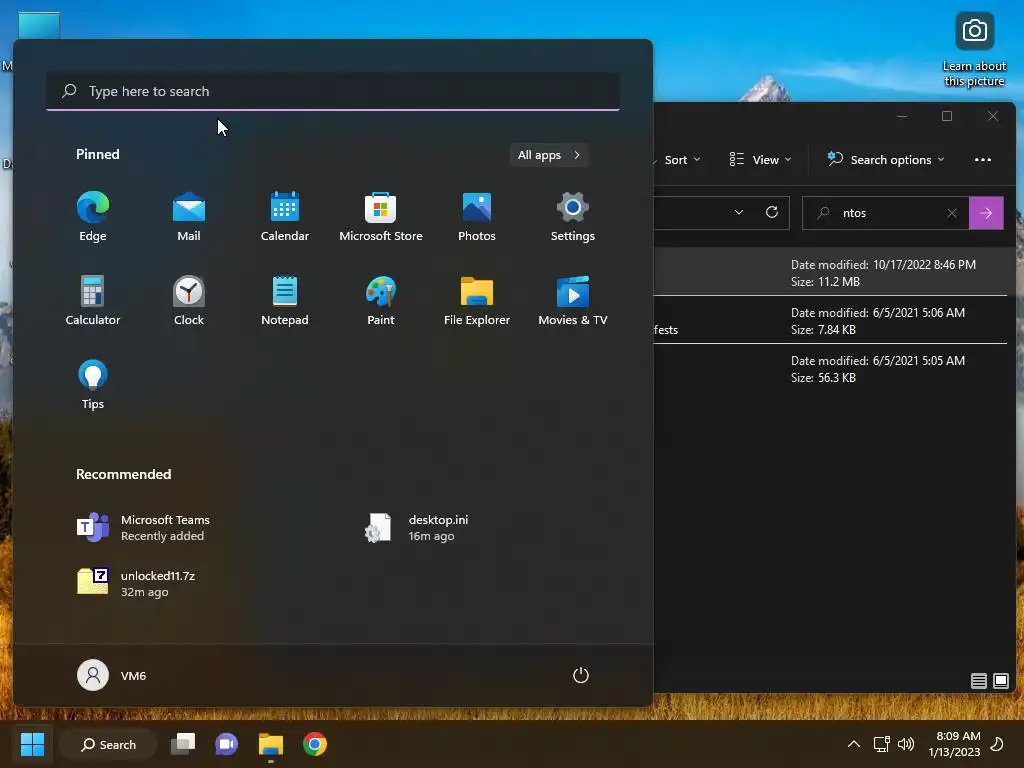Open the Tips app
This screenshot has width=1024, height=768.
coord(93,385)
